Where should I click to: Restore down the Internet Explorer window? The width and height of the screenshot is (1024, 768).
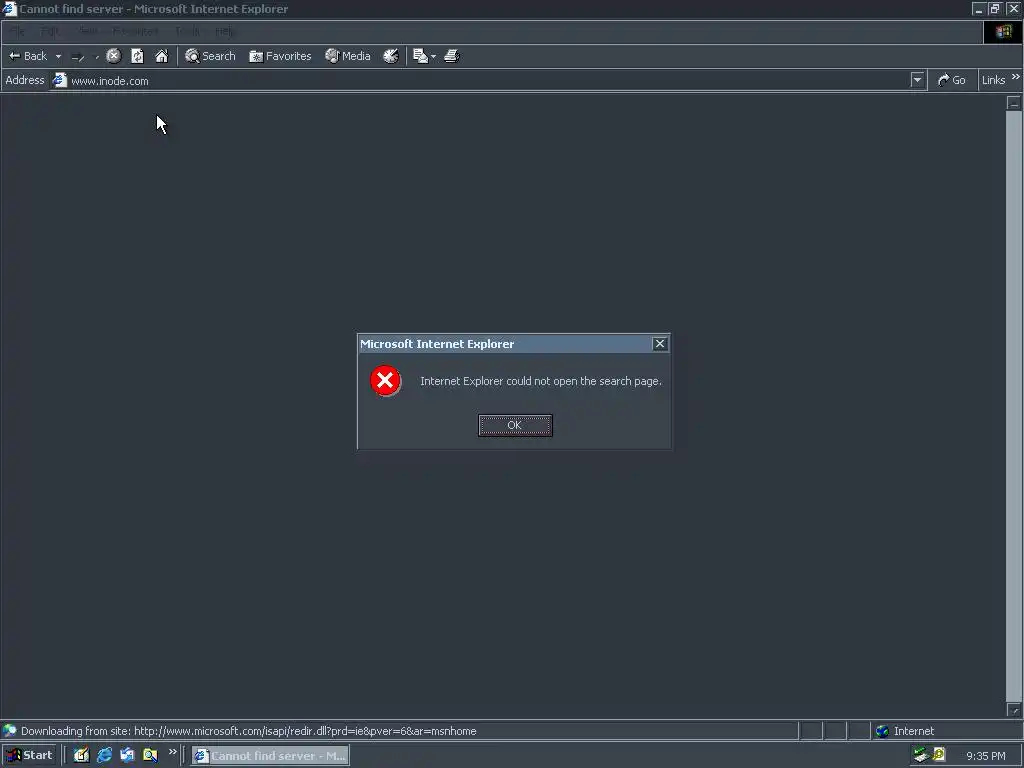click(x=995, y=8)
